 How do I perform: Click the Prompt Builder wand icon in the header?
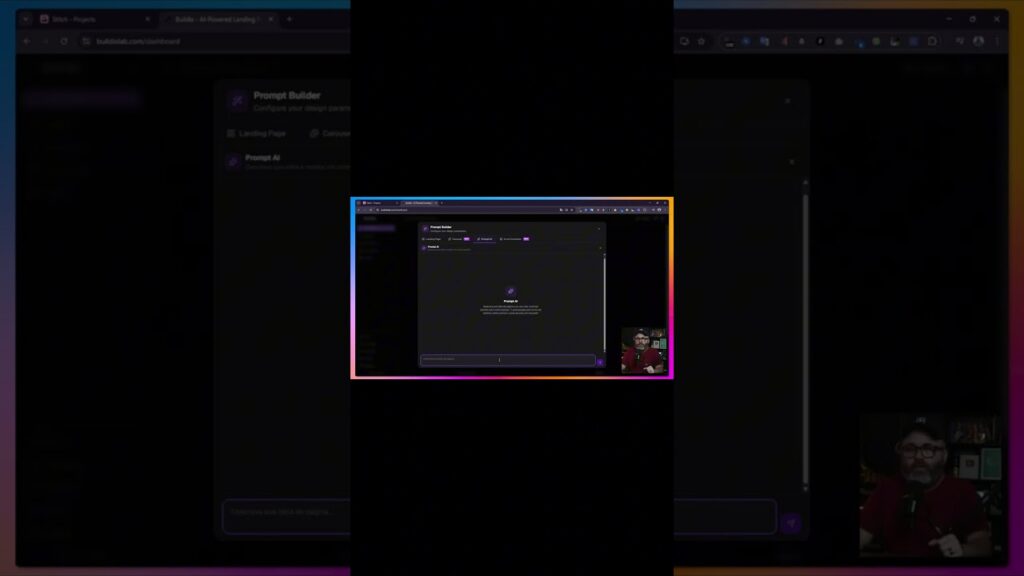point(425,228)
